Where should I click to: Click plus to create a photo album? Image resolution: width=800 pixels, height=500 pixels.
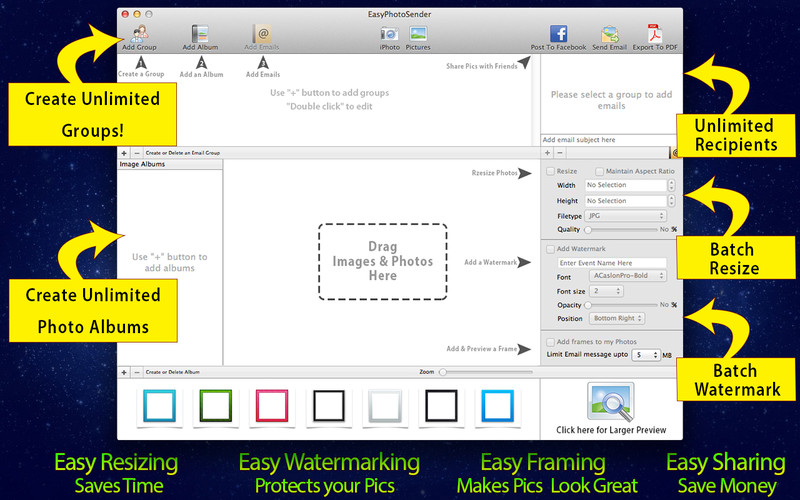pos(124,372)
